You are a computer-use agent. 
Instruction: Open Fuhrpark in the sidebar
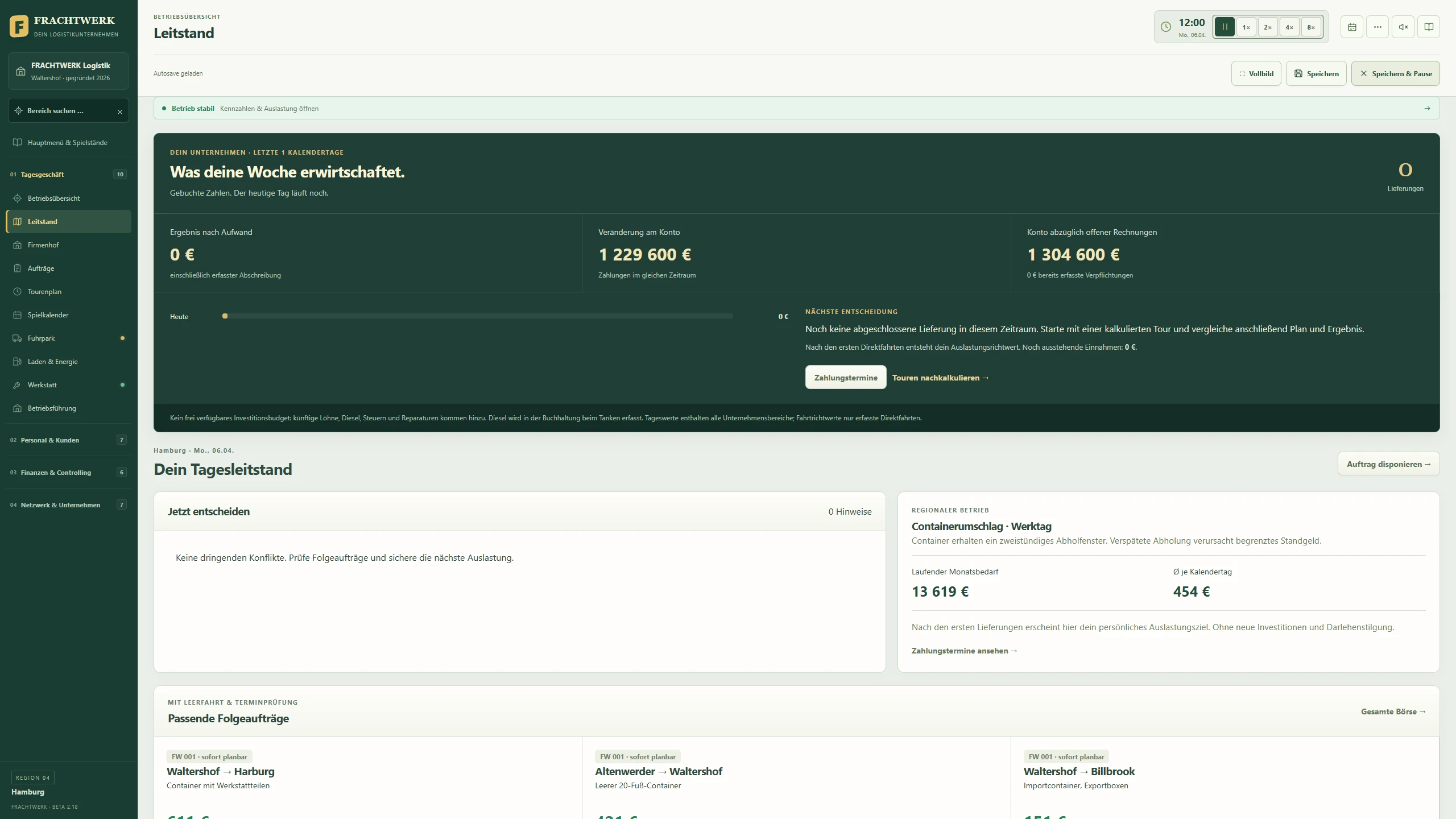(68, 338)
